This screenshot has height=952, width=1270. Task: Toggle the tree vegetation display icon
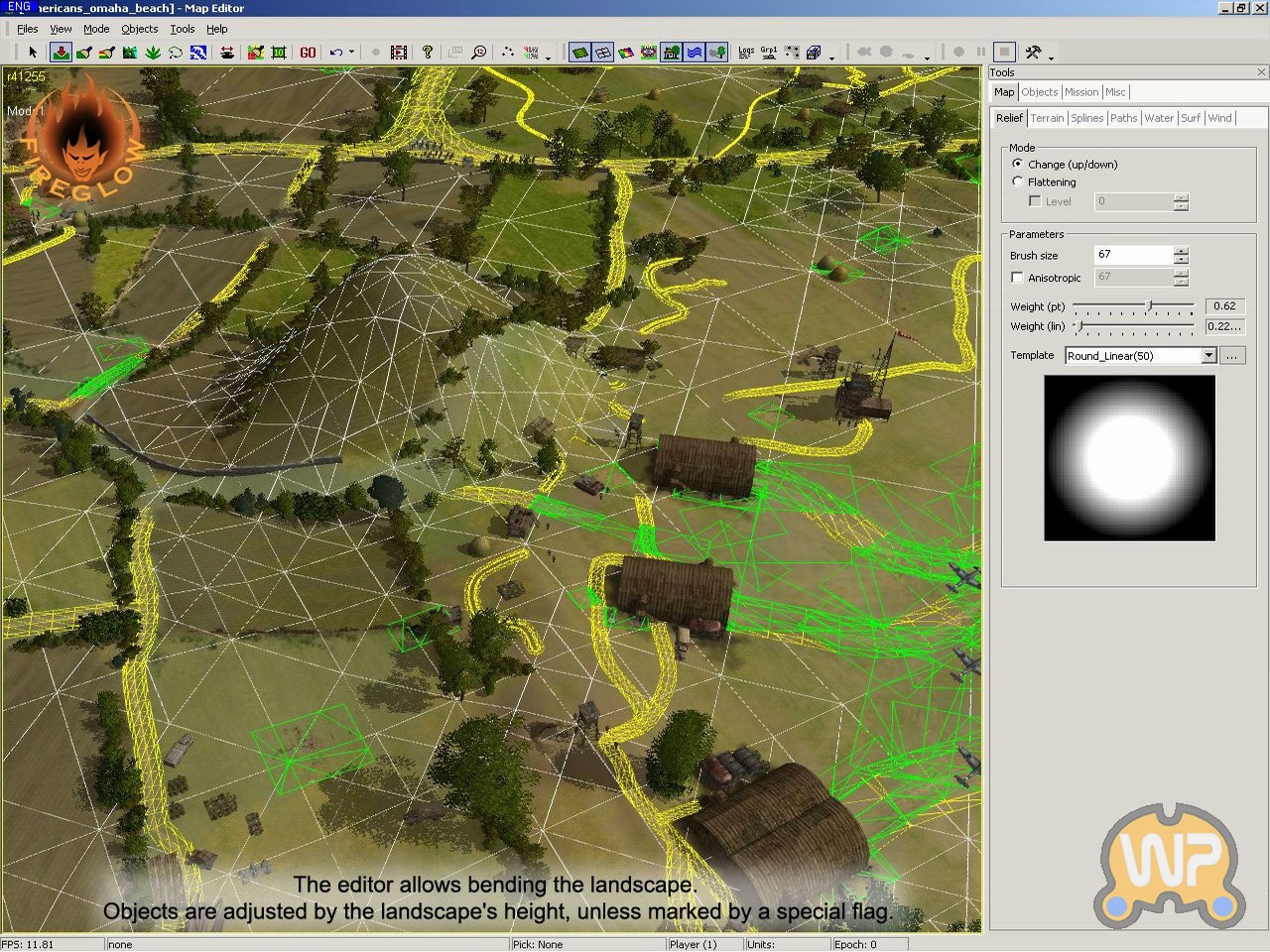click(x=717, y=52)
